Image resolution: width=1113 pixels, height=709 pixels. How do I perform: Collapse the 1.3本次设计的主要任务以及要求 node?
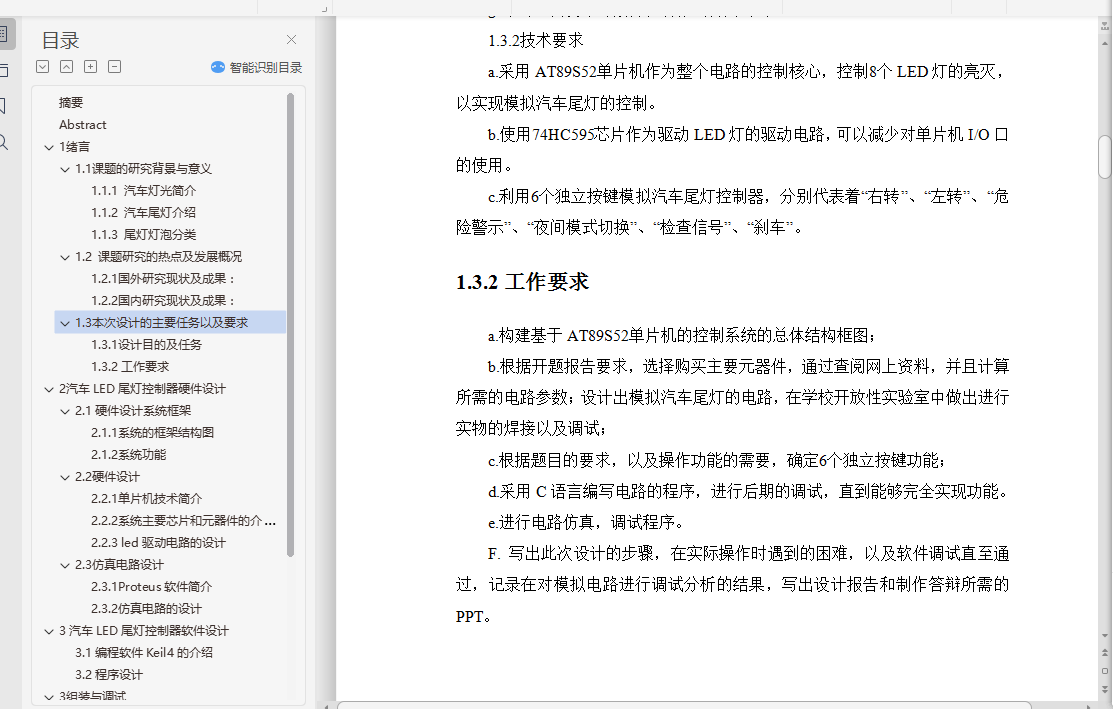pyautogui.click(x=65, y=323)
